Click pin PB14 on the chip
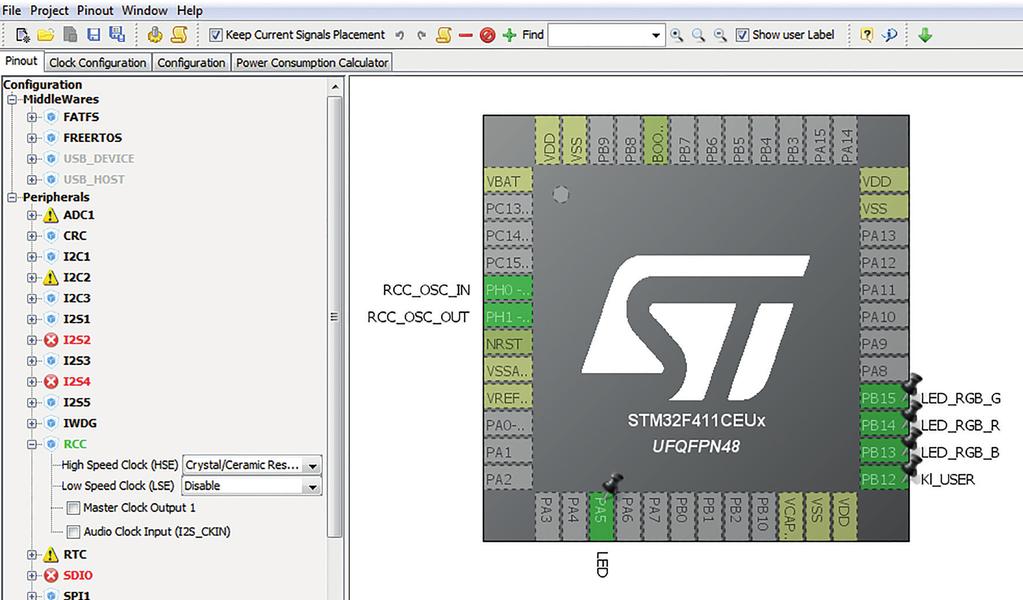Image resolution: width=1023 pixels, height=600 pixels. (x=883, y=425)
